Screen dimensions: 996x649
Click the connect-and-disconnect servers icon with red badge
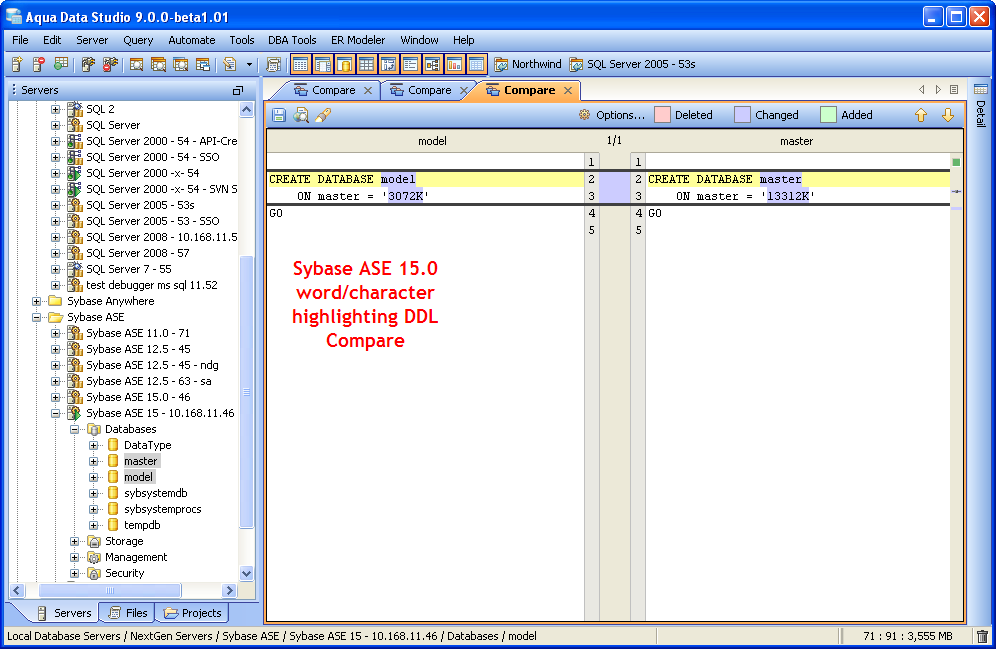[x=111, y=64]
